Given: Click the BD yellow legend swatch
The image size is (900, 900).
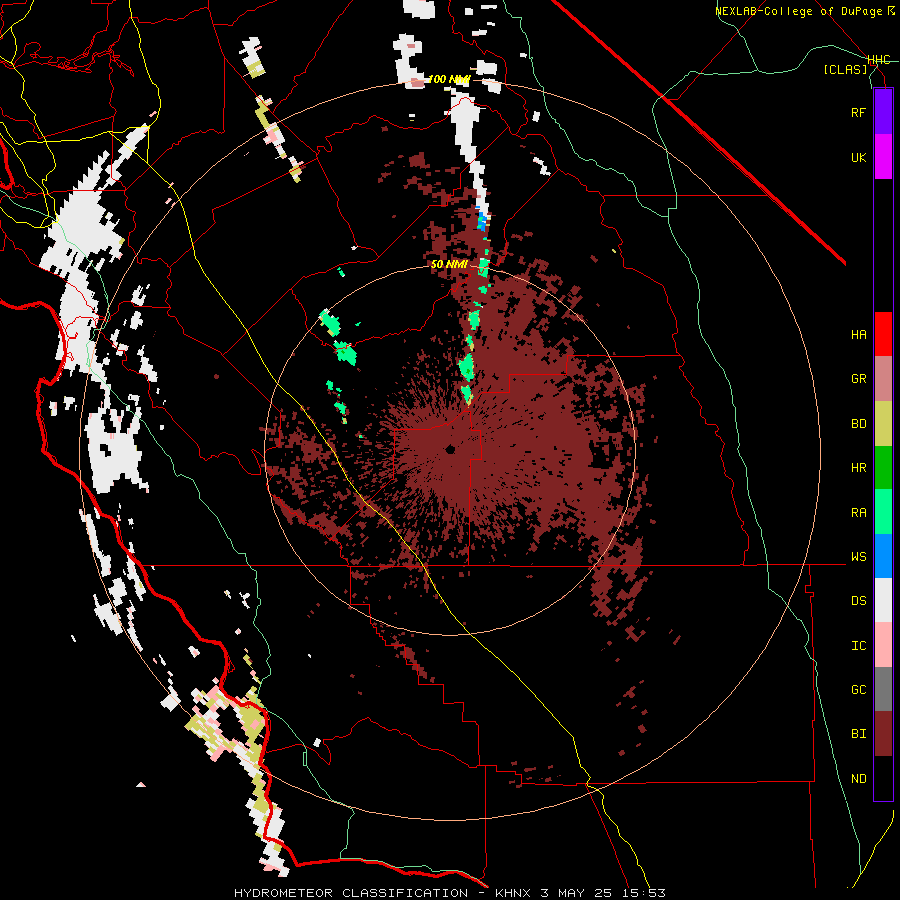Looking at the screenshot, I should 883,424.
